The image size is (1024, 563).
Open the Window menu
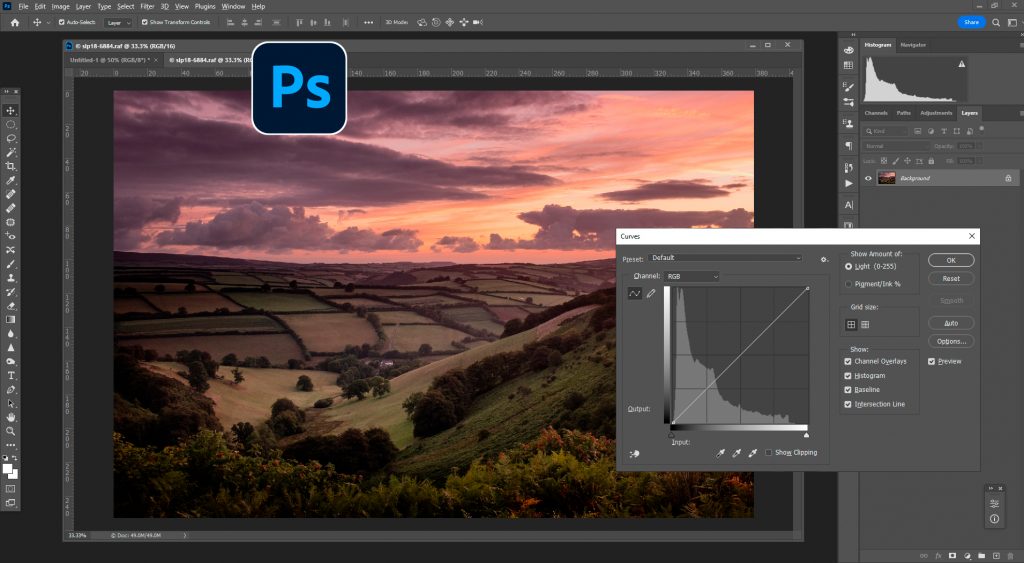point(233,7)
